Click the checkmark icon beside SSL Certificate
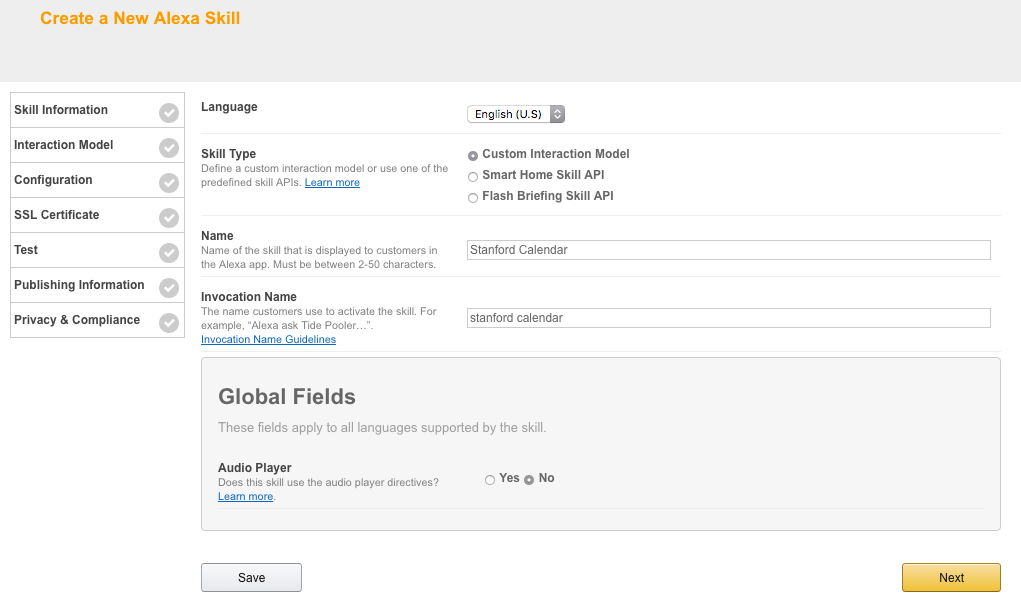 (169, 218)
